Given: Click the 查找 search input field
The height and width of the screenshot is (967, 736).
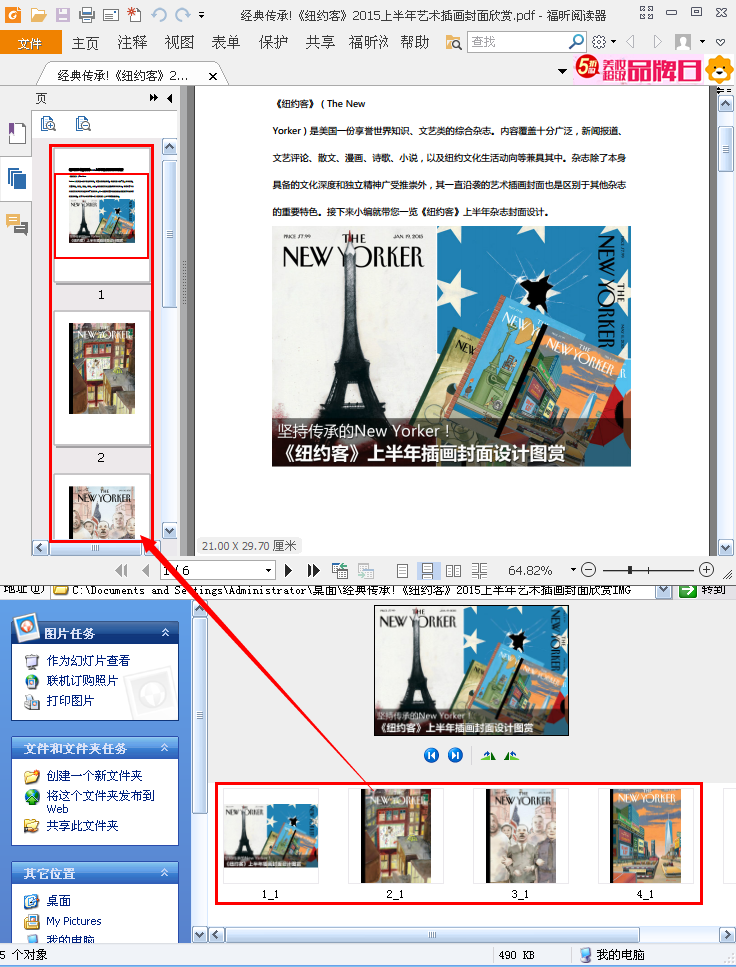Looking at the screenshot, I should click(517, 42).
